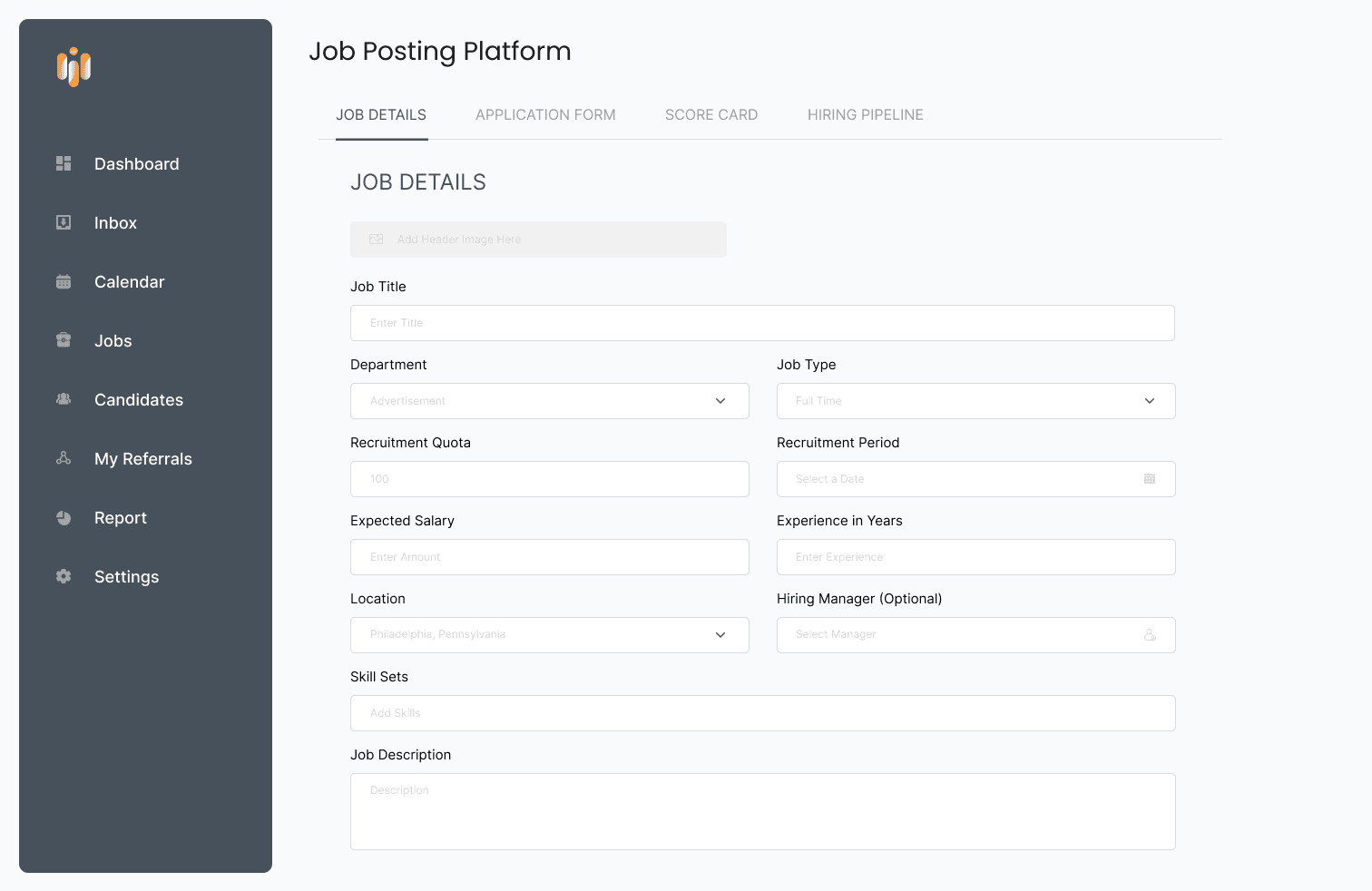Click the Enter Title input field
1372x891 pixels.
(x=762, y=322)
